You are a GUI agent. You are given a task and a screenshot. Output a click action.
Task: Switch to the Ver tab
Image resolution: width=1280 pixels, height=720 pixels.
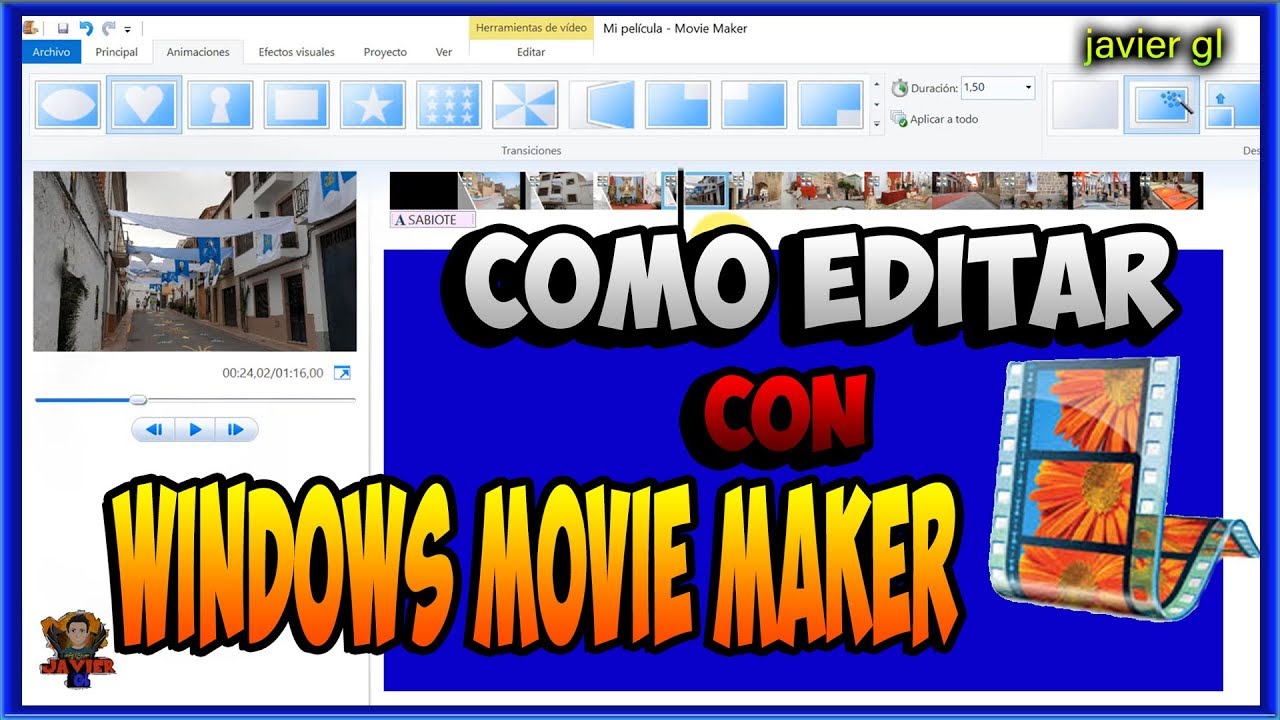coord(444,52)
